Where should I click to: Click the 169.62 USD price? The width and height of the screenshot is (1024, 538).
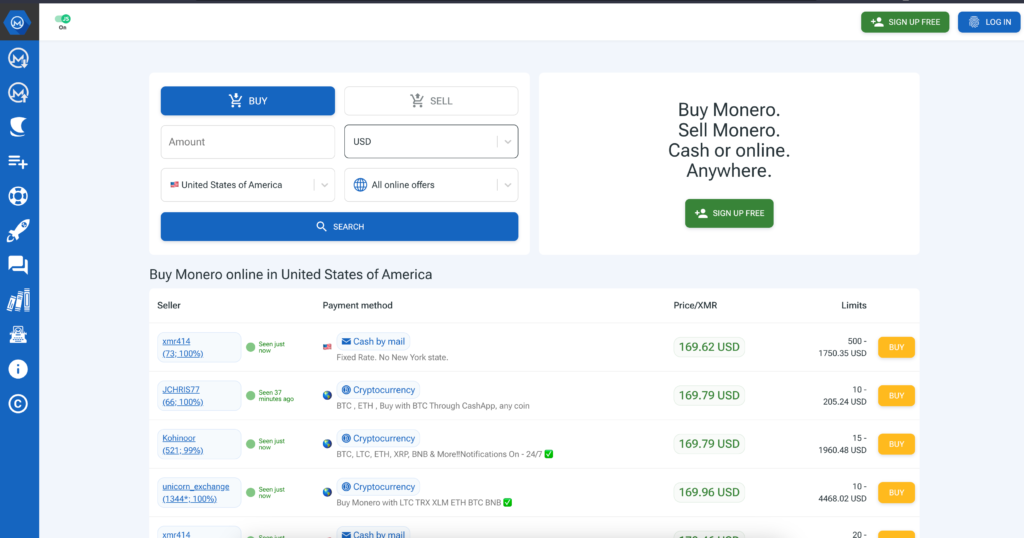[709, 347]
